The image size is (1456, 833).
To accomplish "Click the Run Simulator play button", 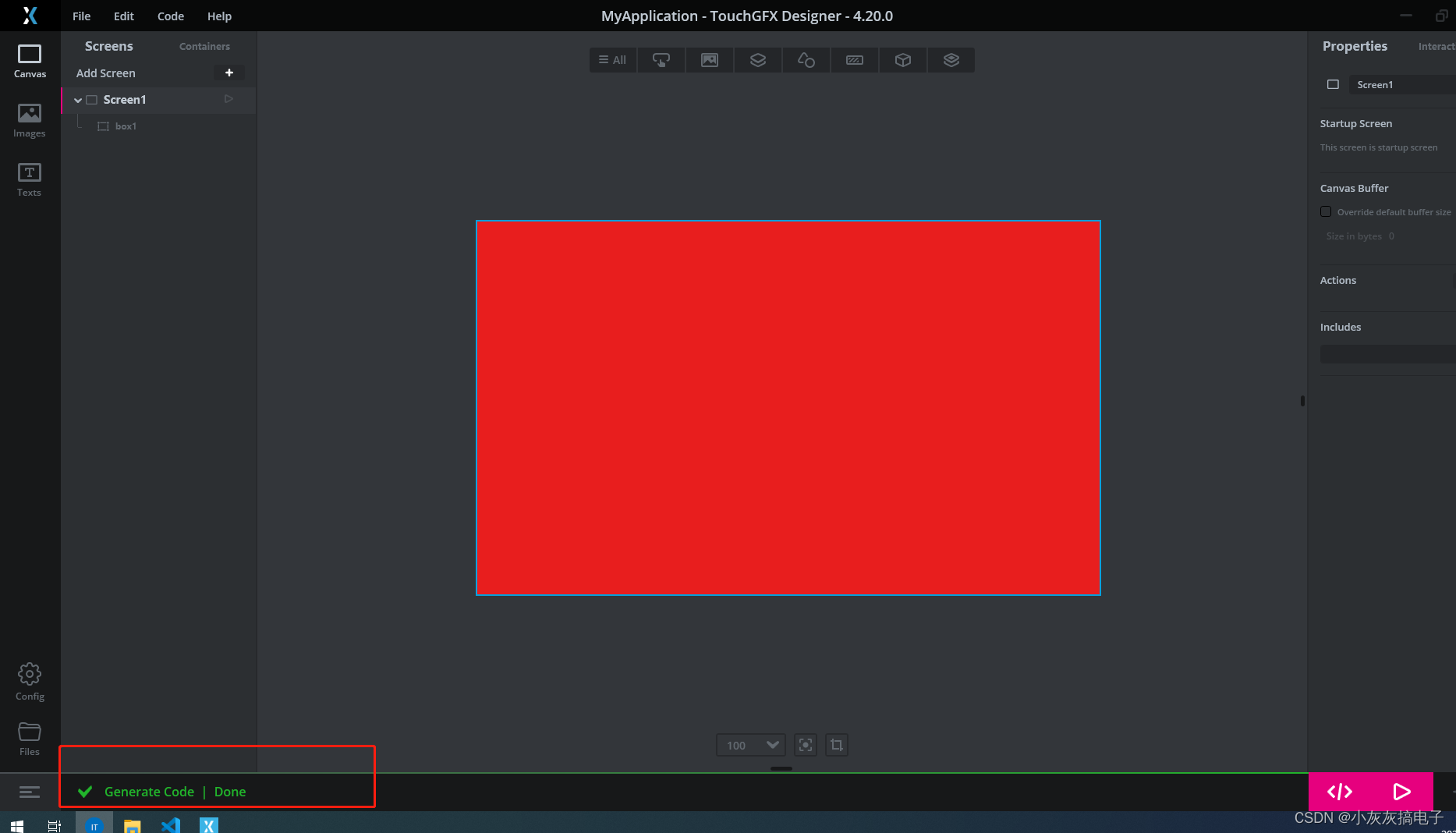I will pos(1401,792).
